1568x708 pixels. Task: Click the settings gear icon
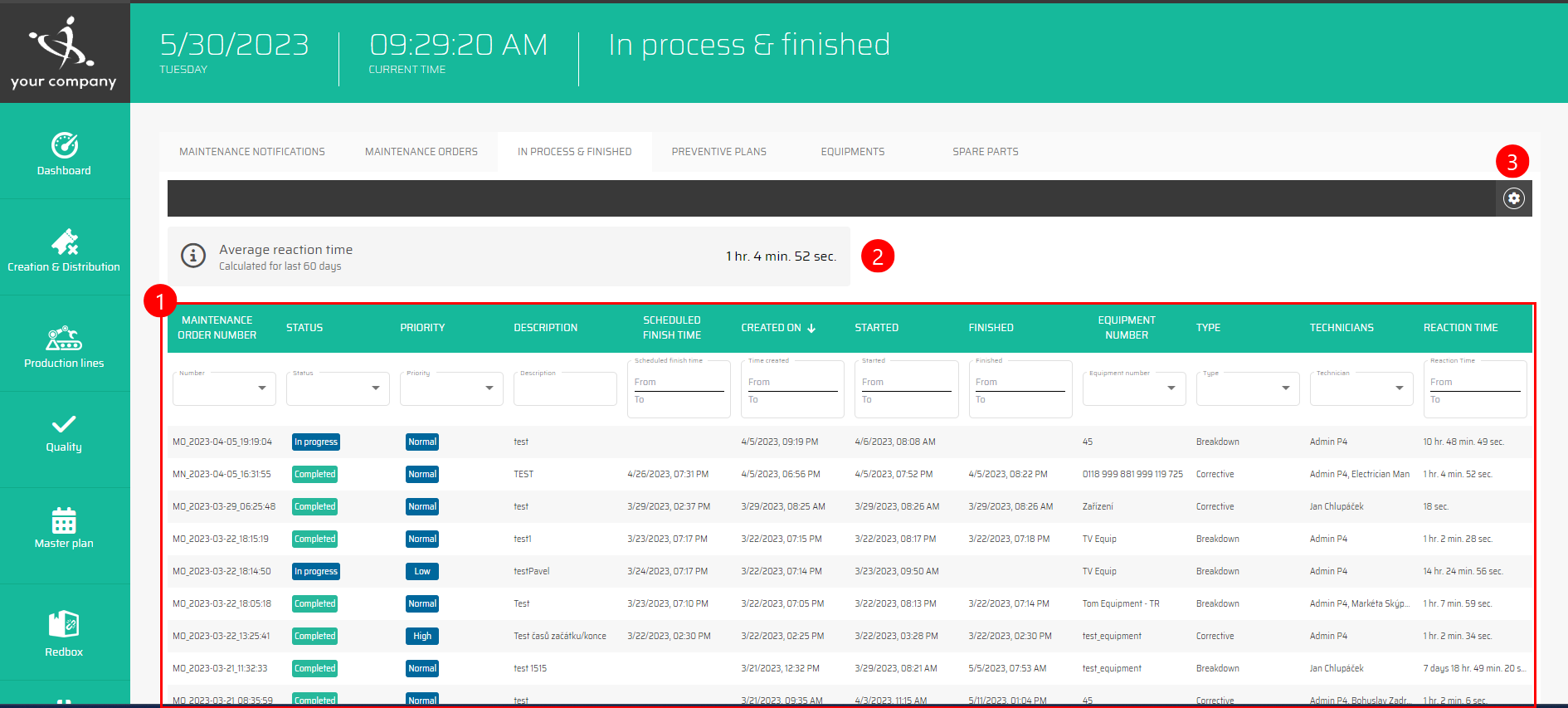coord(1513,198)
